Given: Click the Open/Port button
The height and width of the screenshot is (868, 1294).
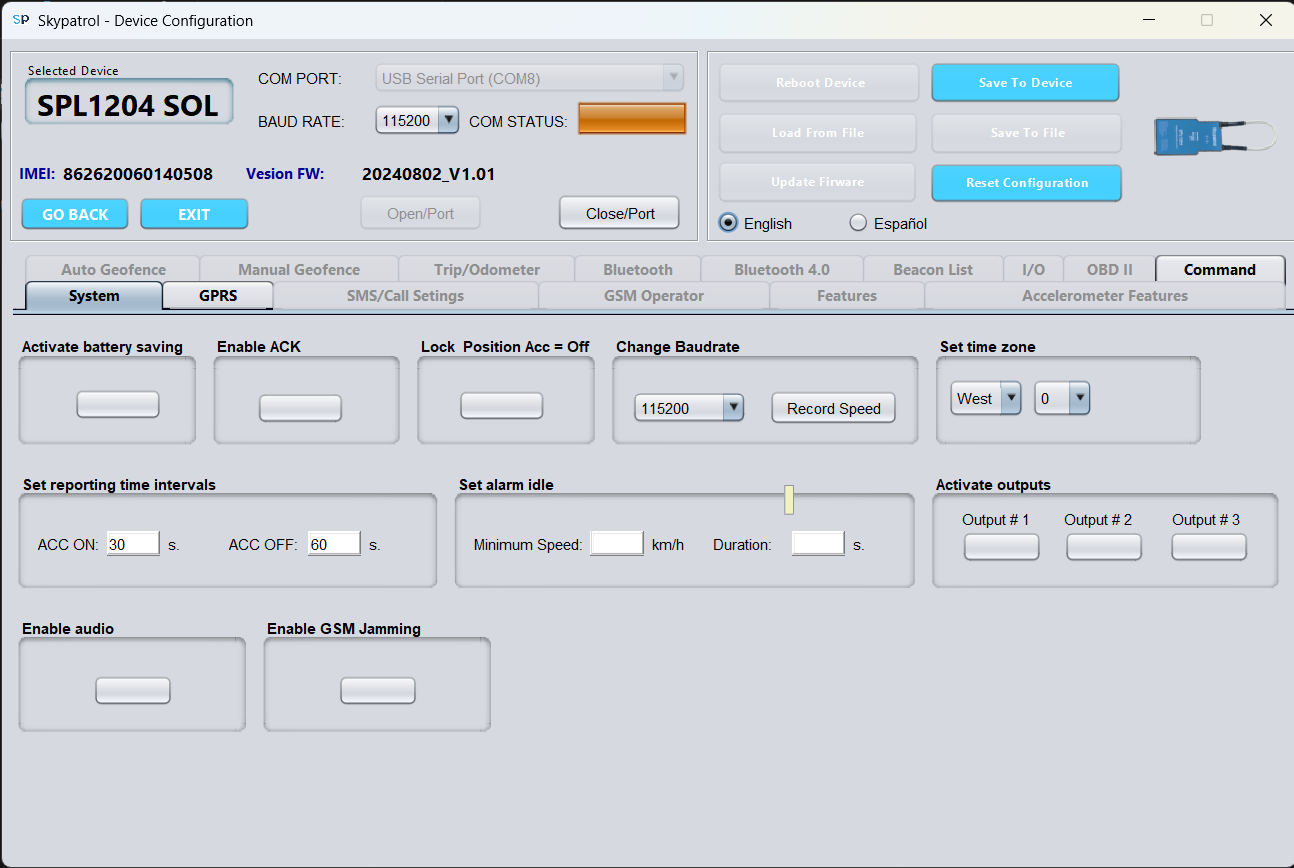Looking at the screenshot, I should coord(420,213).
